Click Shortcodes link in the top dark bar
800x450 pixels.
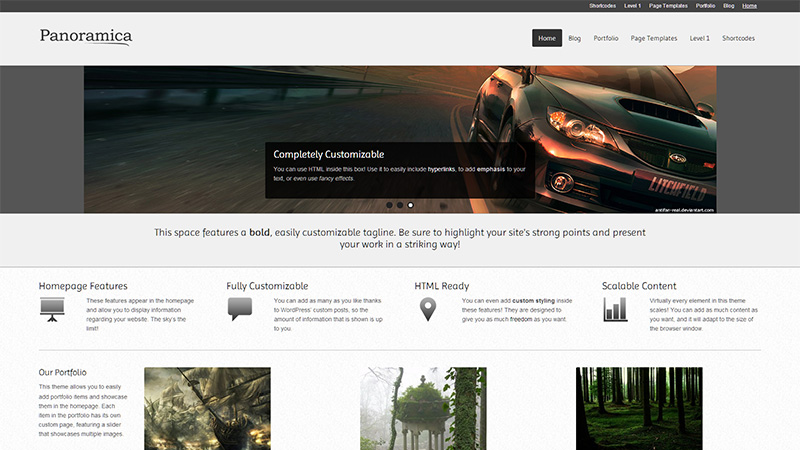pyautogui.click(x=602, y=6)
